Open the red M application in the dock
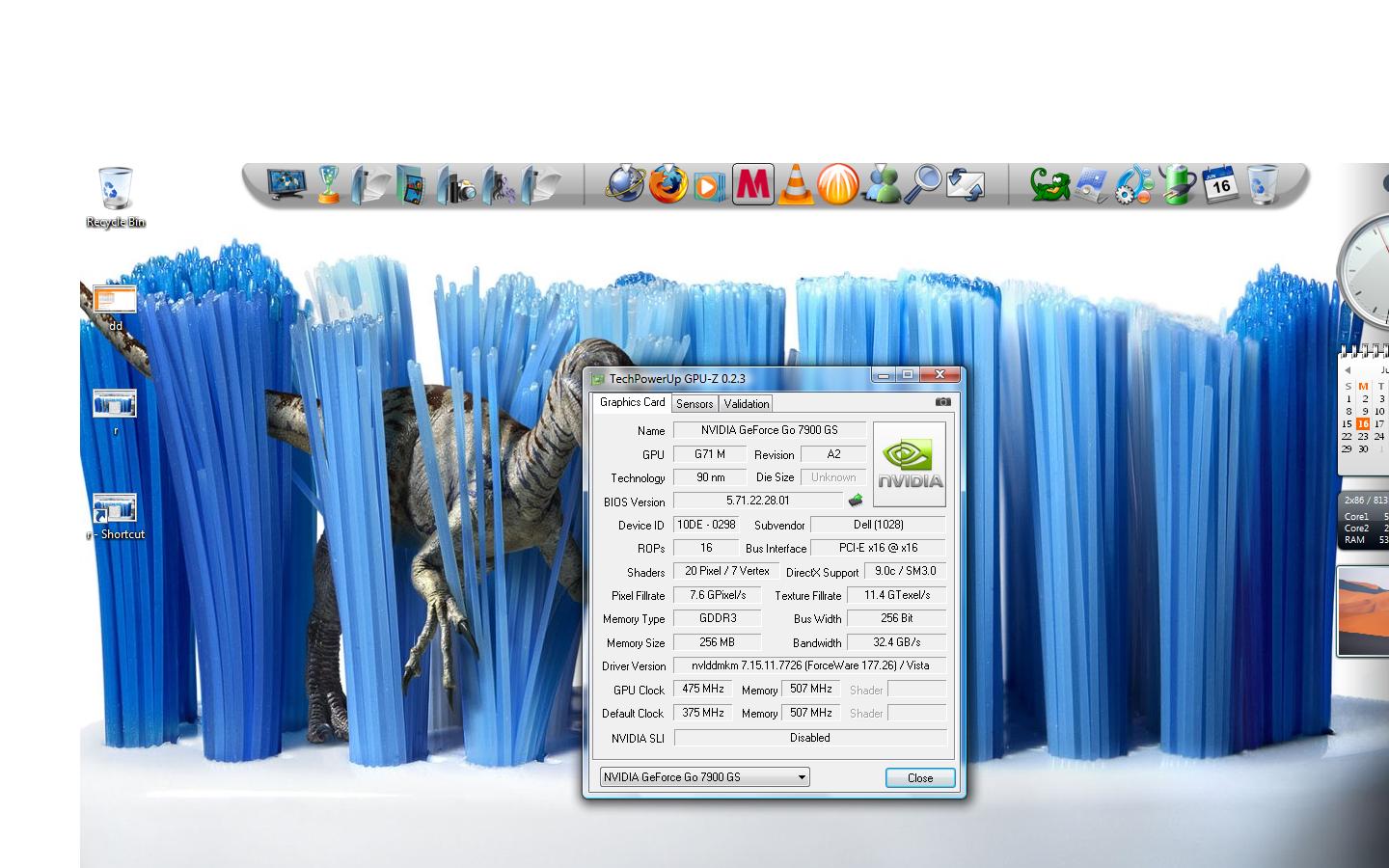 tap(752, 184)
